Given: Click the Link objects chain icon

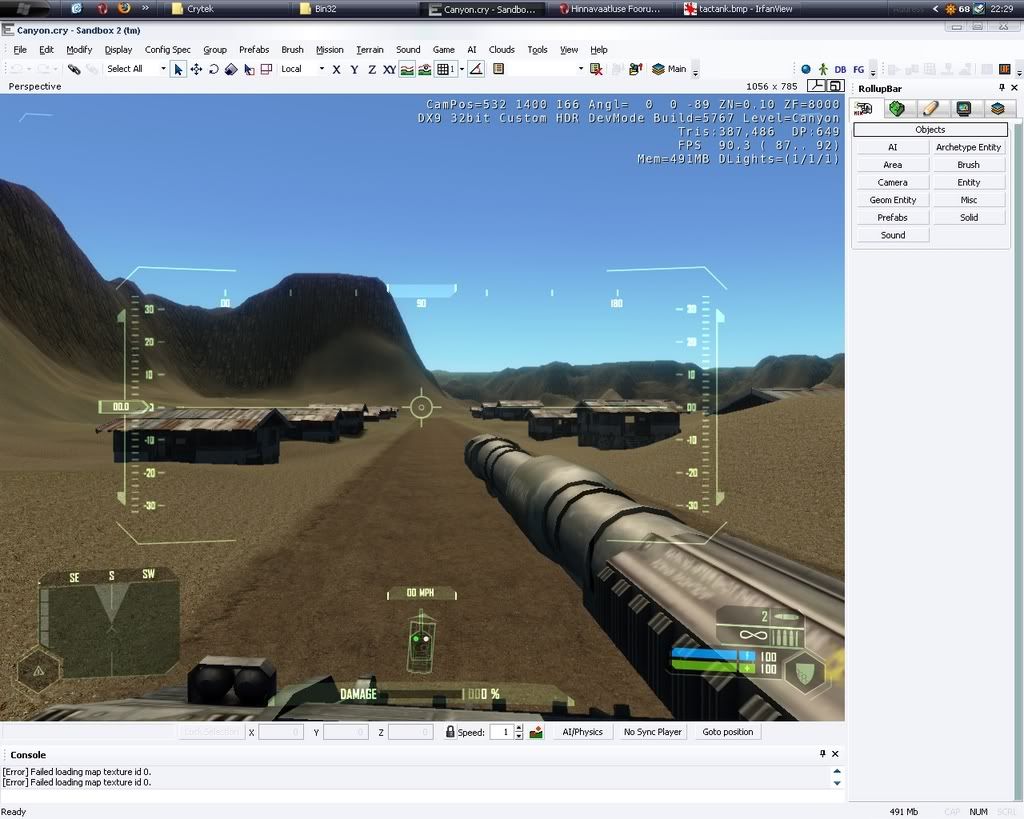Looking at the screenshot, I should [x=74, y=69].
